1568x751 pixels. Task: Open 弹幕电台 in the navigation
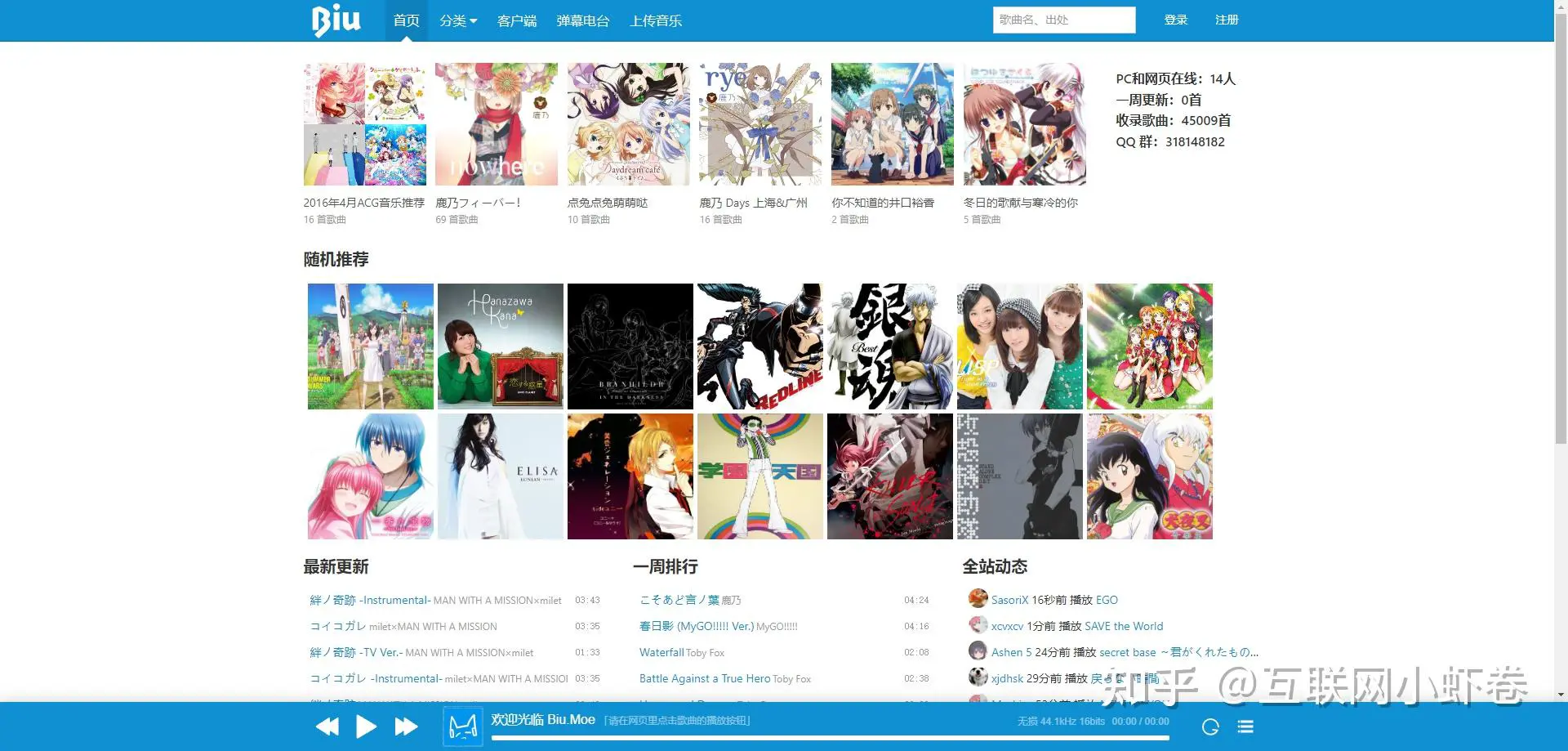tap(583, 20)
